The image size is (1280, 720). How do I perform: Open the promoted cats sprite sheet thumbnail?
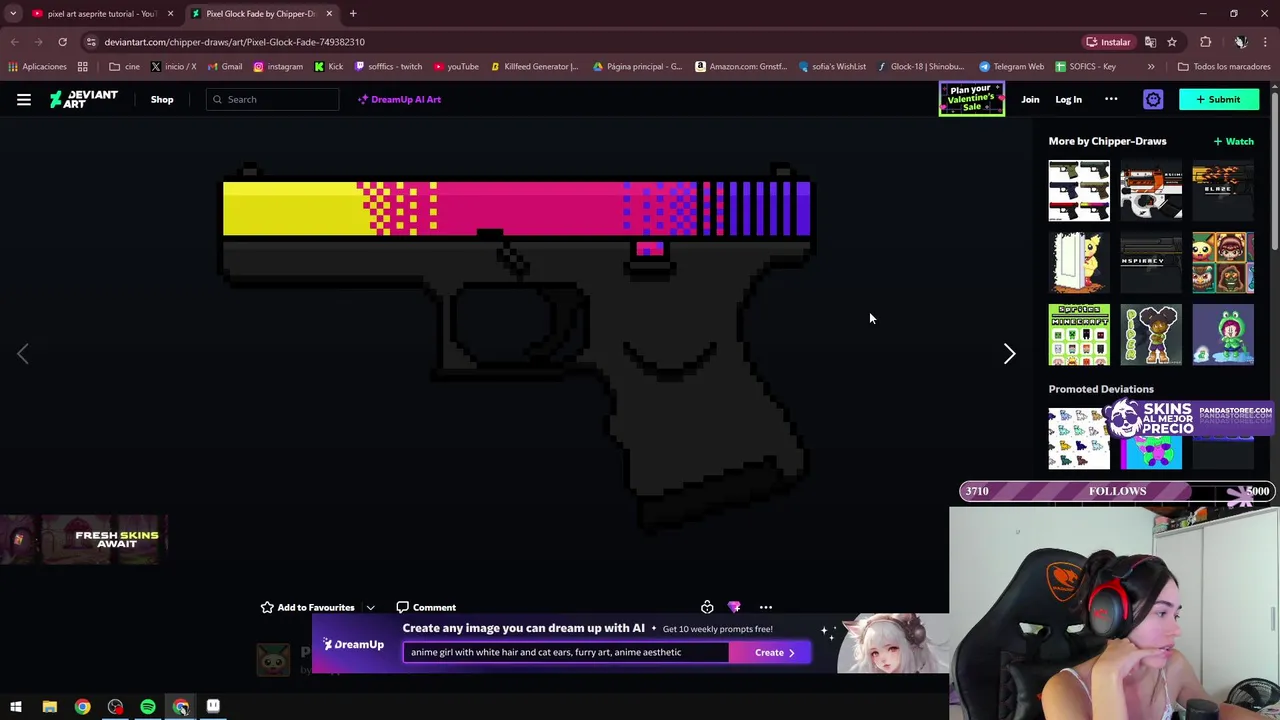(x=1079, y=439)
